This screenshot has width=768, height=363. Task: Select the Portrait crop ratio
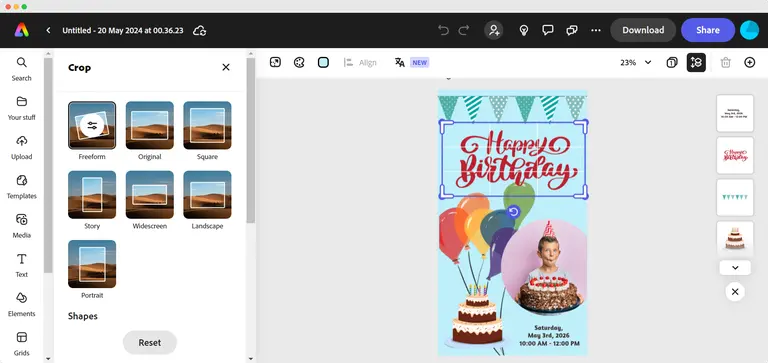click(x=92, y=264)
